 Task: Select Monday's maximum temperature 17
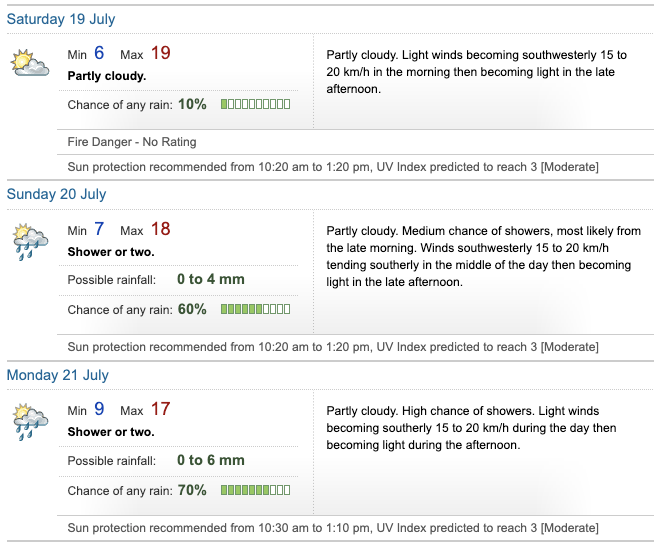[161, 410]
